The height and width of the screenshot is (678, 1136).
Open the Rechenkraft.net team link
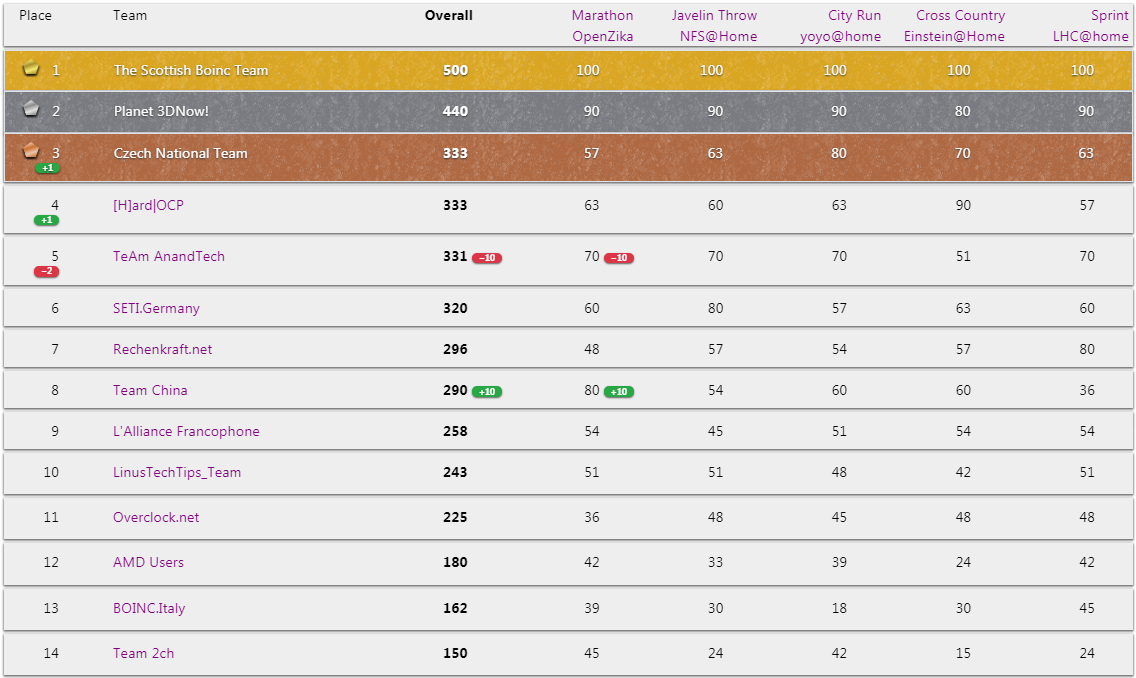[x=162, y=349]
